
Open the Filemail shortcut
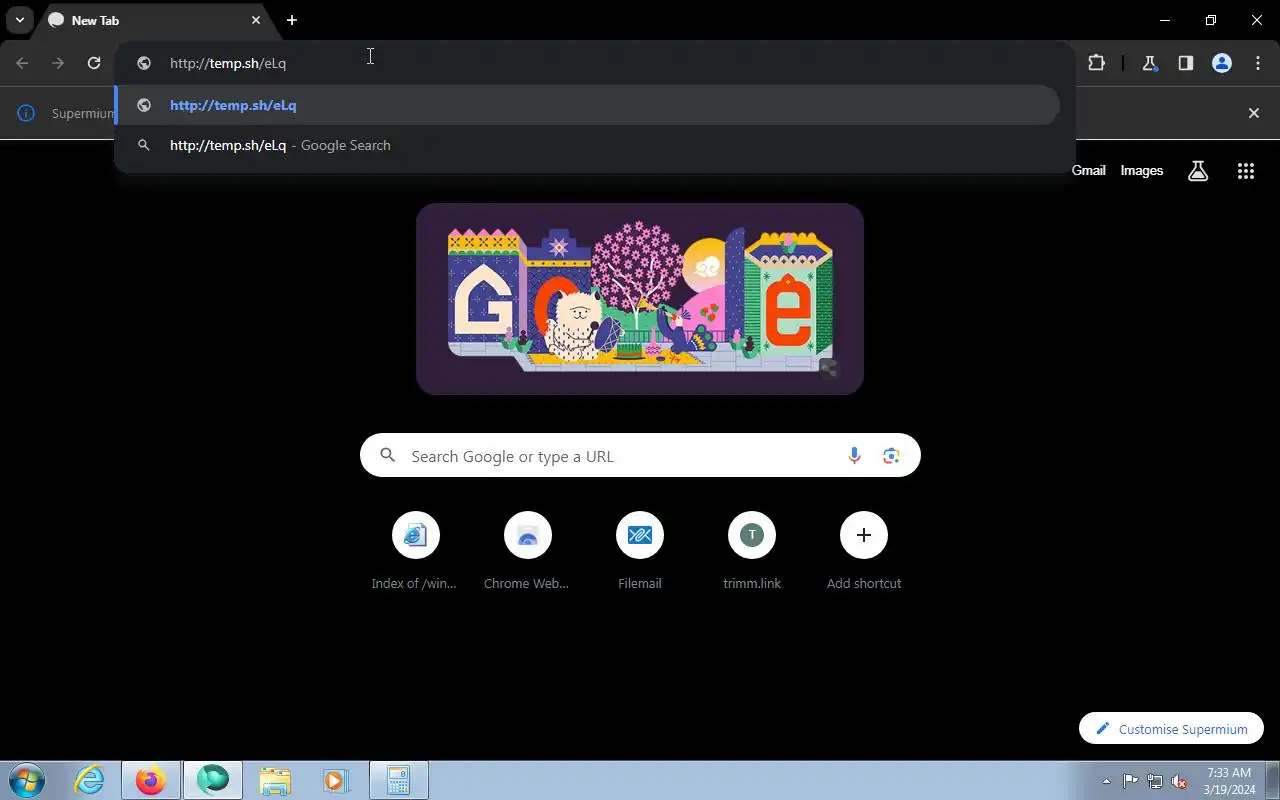tap(640, 552)
